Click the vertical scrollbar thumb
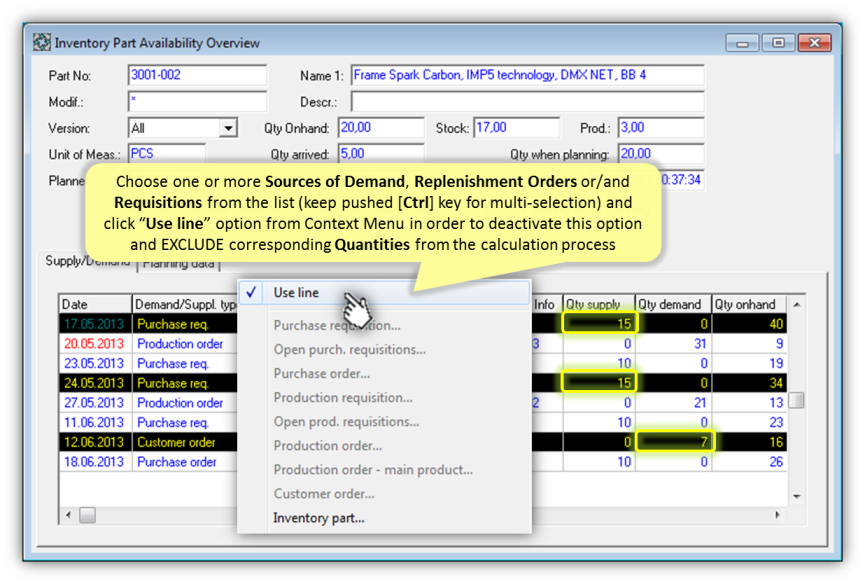The height and width of the screenshot is (584, 865). [x=797, y=400]
